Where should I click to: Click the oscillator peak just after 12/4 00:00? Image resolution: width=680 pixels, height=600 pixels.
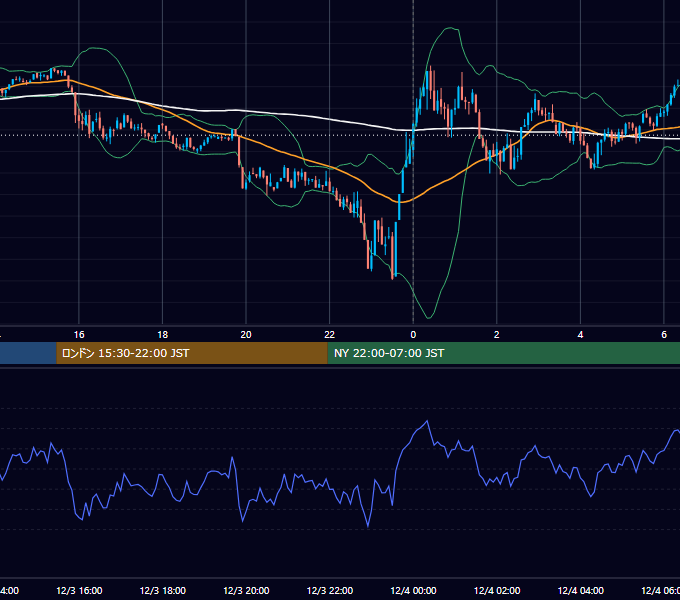428,421
